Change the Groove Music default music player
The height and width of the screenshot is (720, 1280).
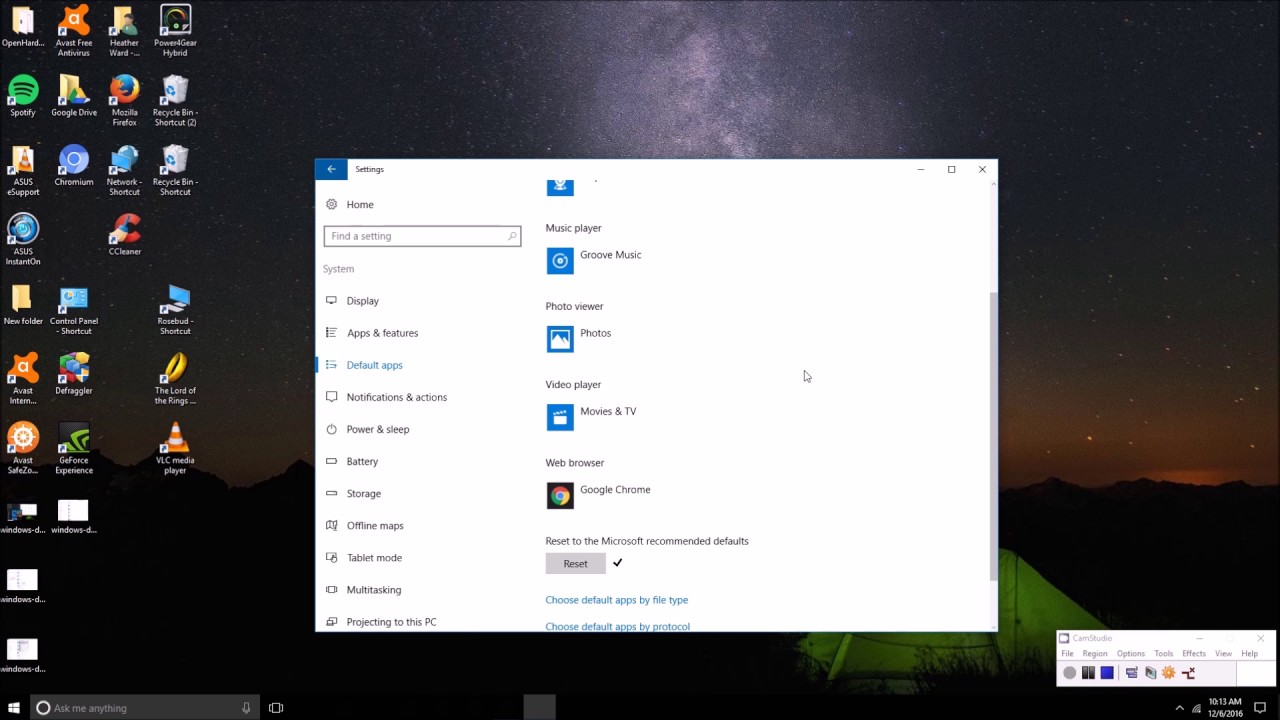(595, 260)
